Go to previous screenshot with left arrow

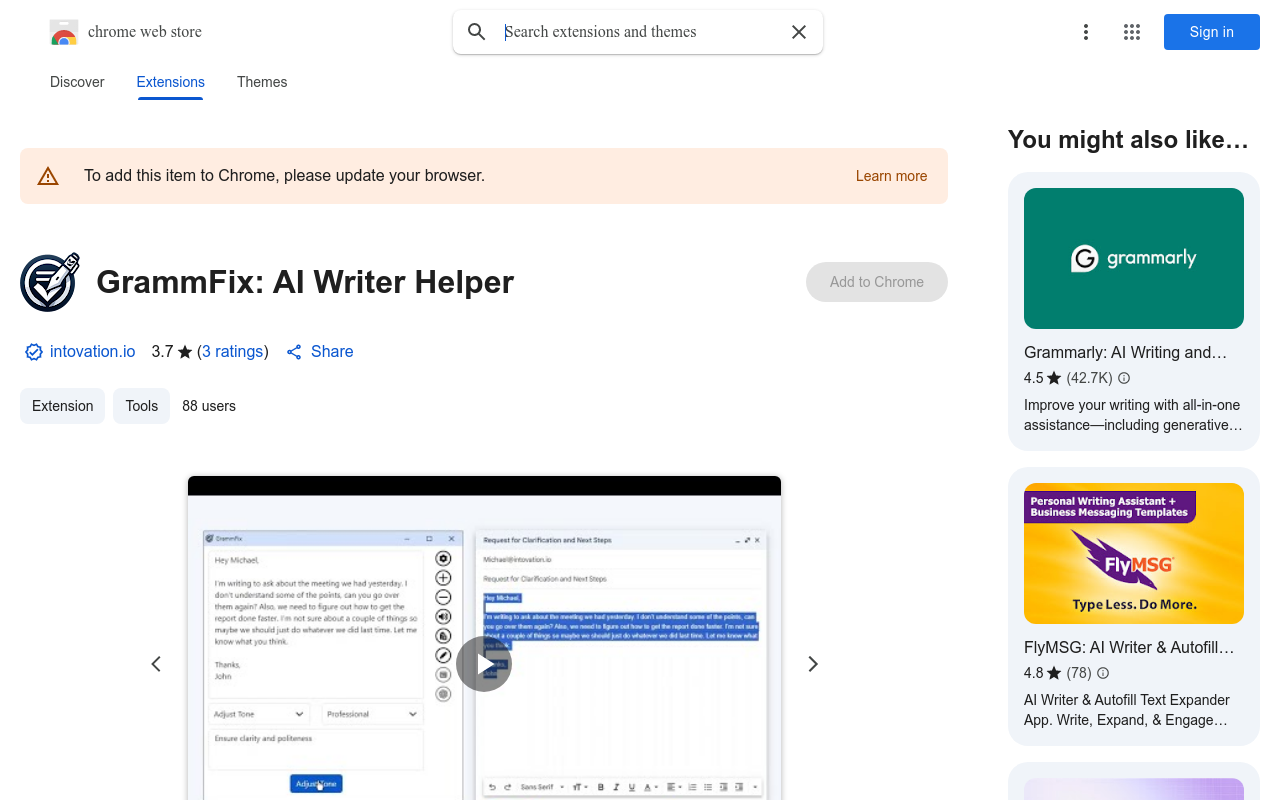[x=156, y=664]
